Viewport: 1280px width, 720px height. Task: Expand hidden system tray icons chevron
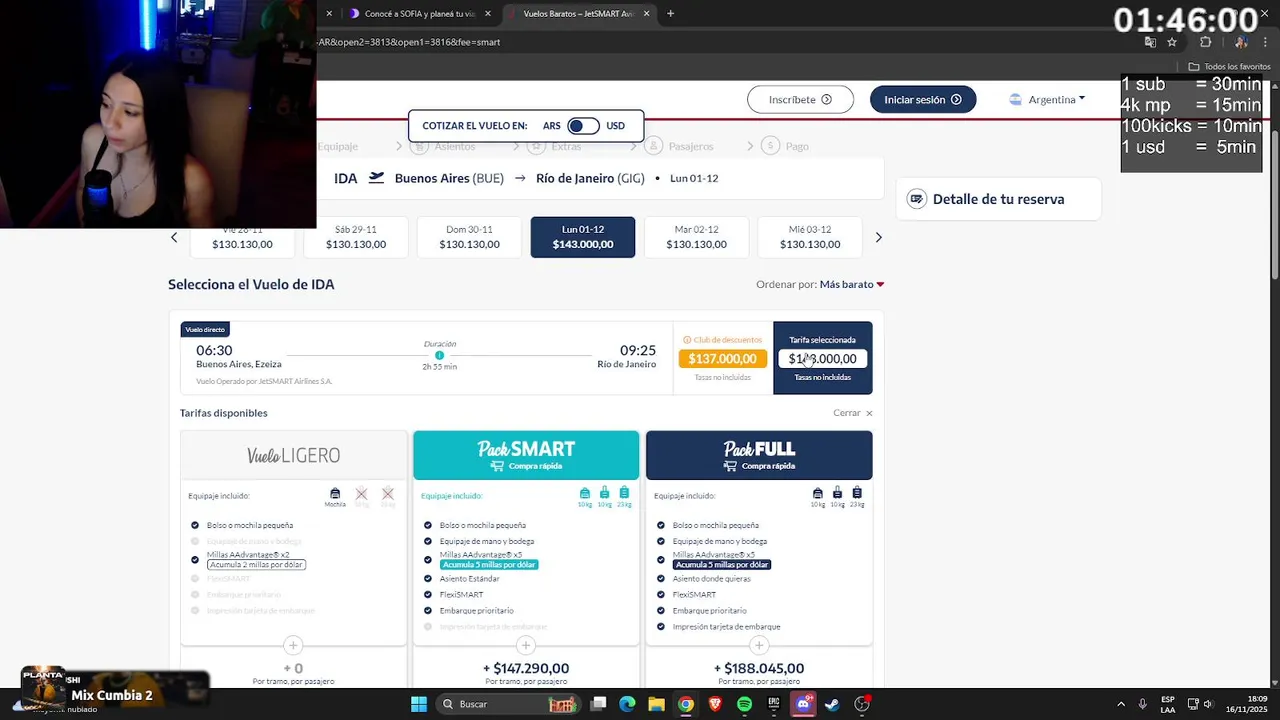pyautogui.click(x=1120, y=704)
